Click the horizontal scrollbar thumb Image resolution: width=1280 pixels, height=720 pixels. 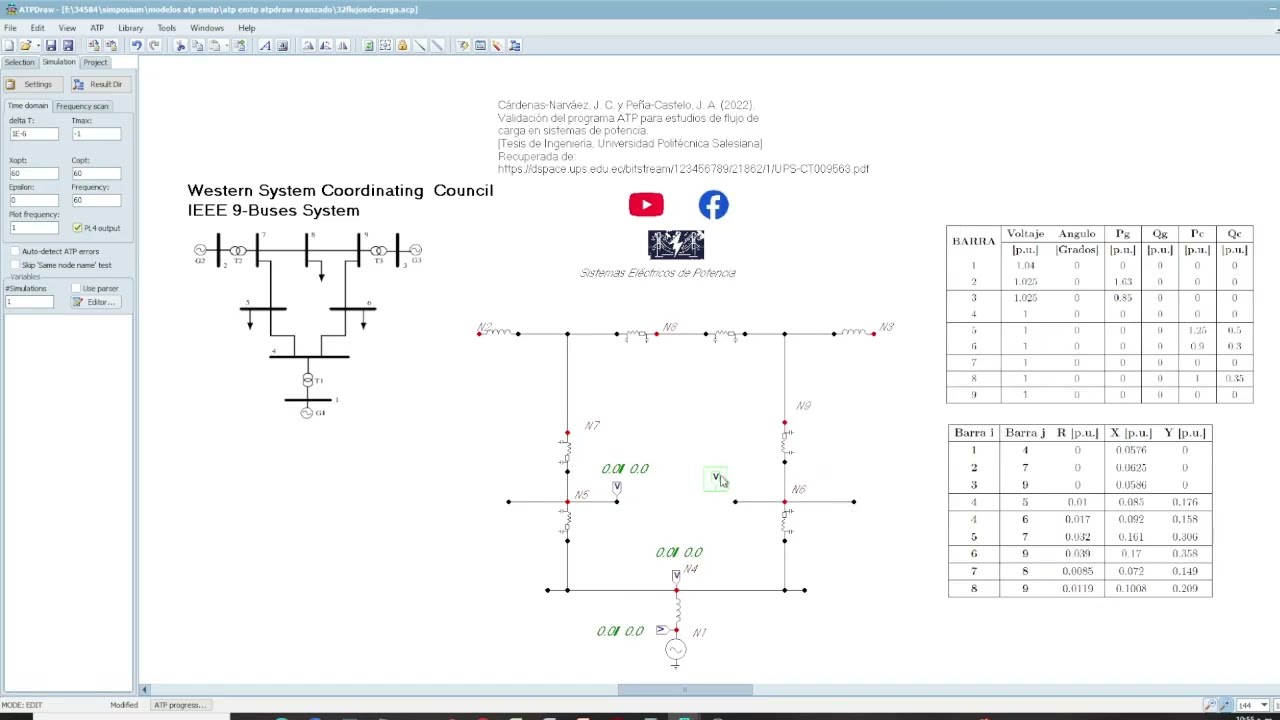[685, 689]
